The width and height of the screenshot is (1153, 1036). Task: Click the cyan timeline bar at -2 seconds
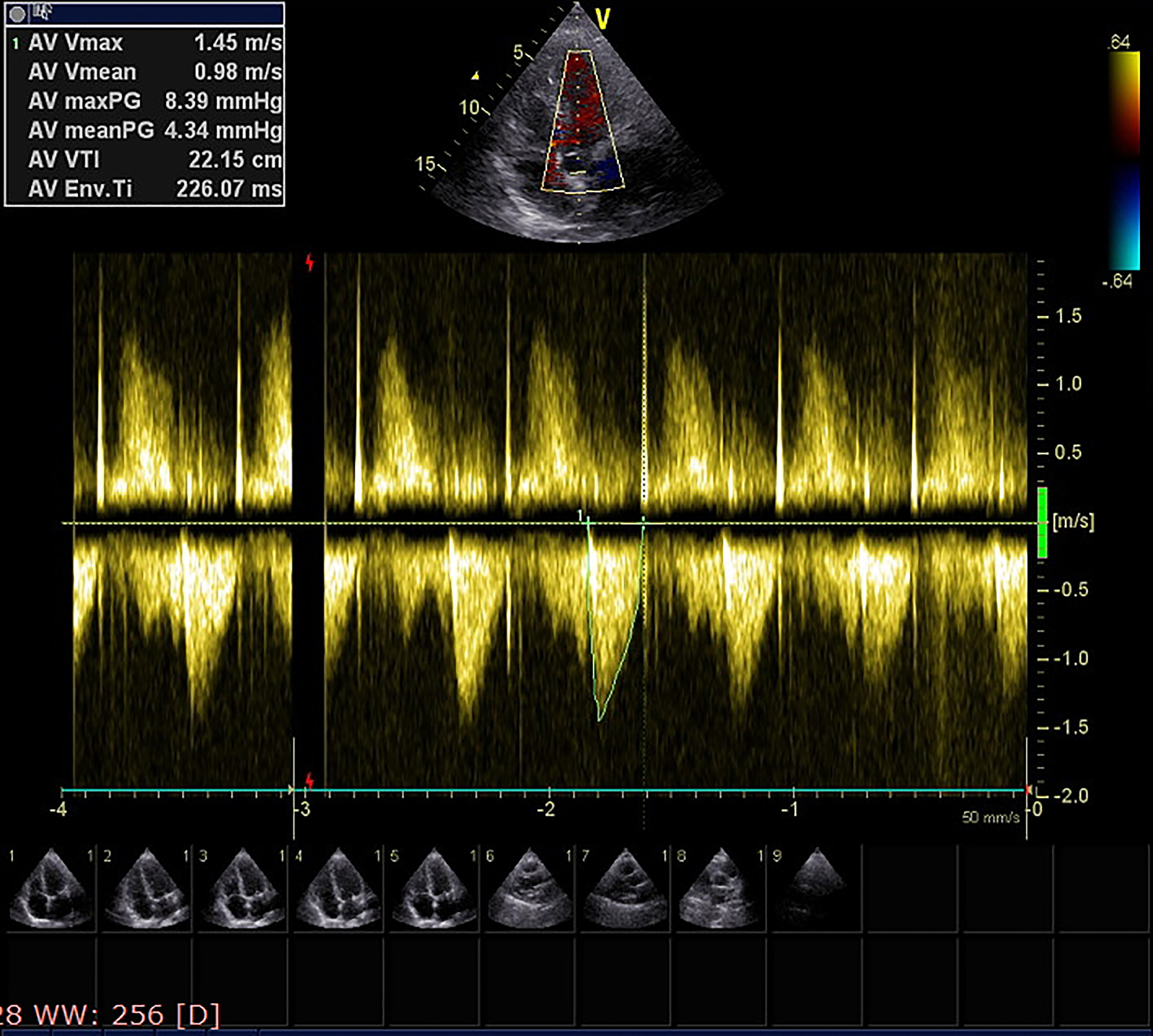point(548,791)
